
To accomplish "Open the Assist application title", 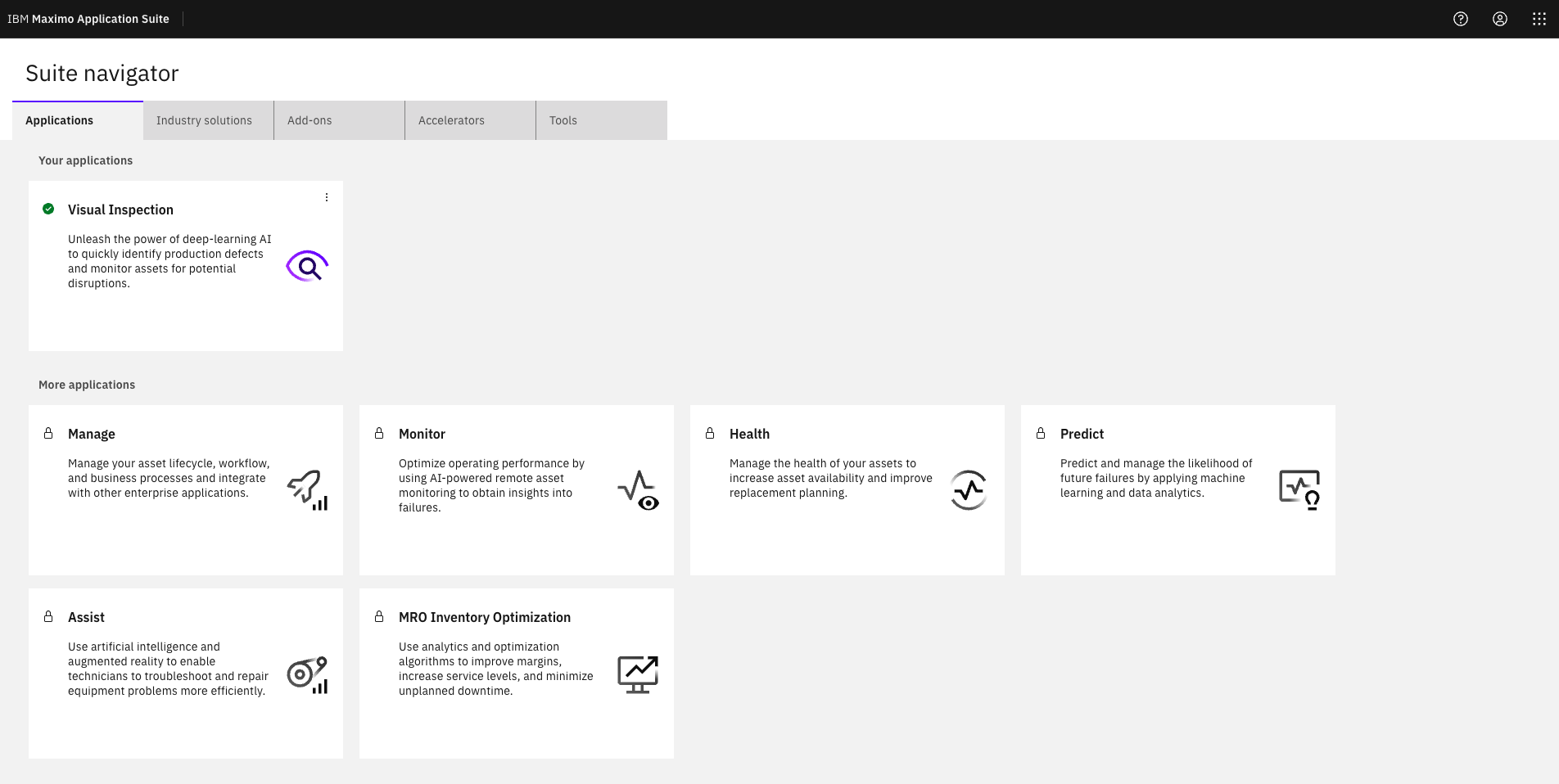I will (86, 617).
